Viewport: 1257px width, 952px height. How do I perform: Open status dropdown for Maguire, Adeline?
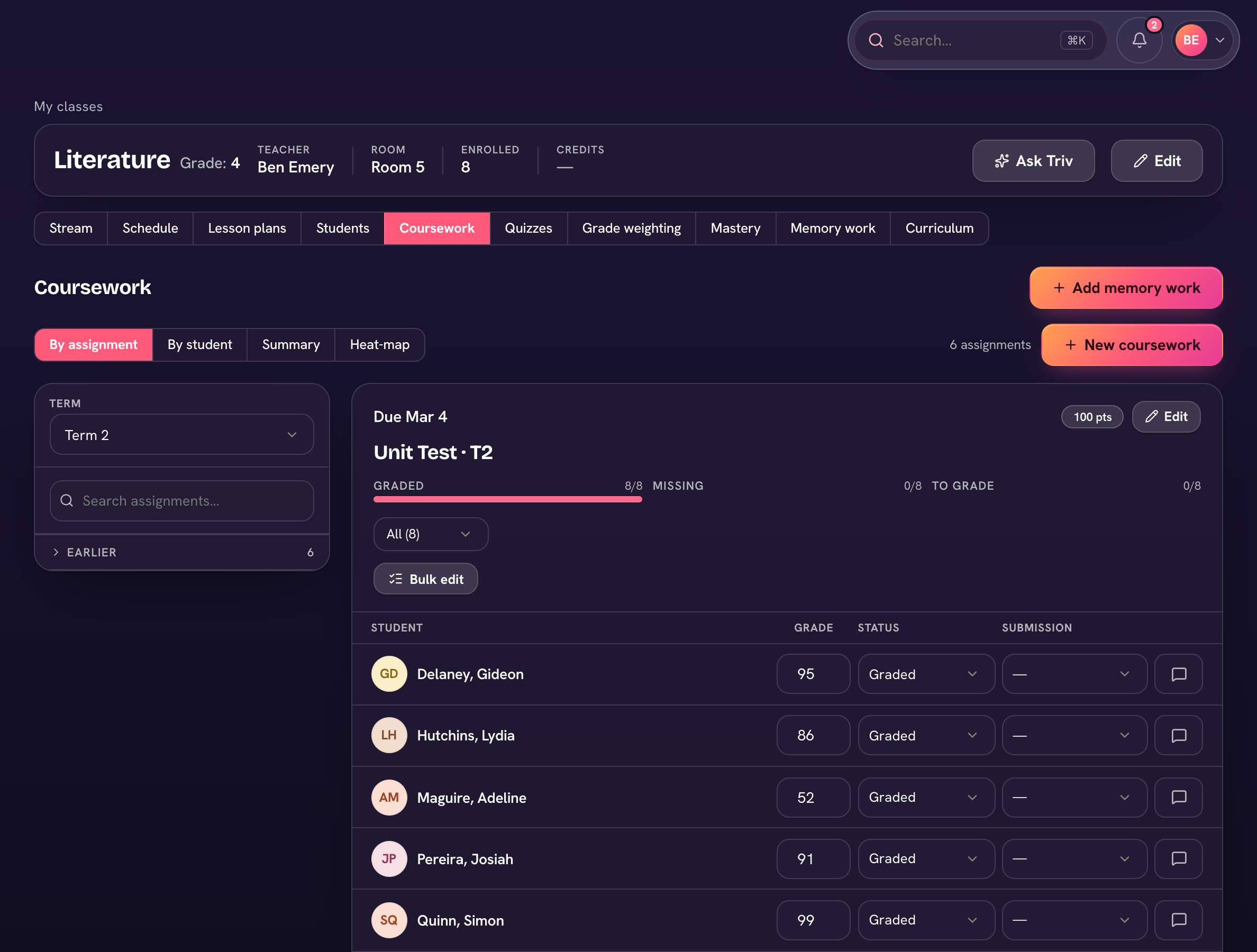926,797
